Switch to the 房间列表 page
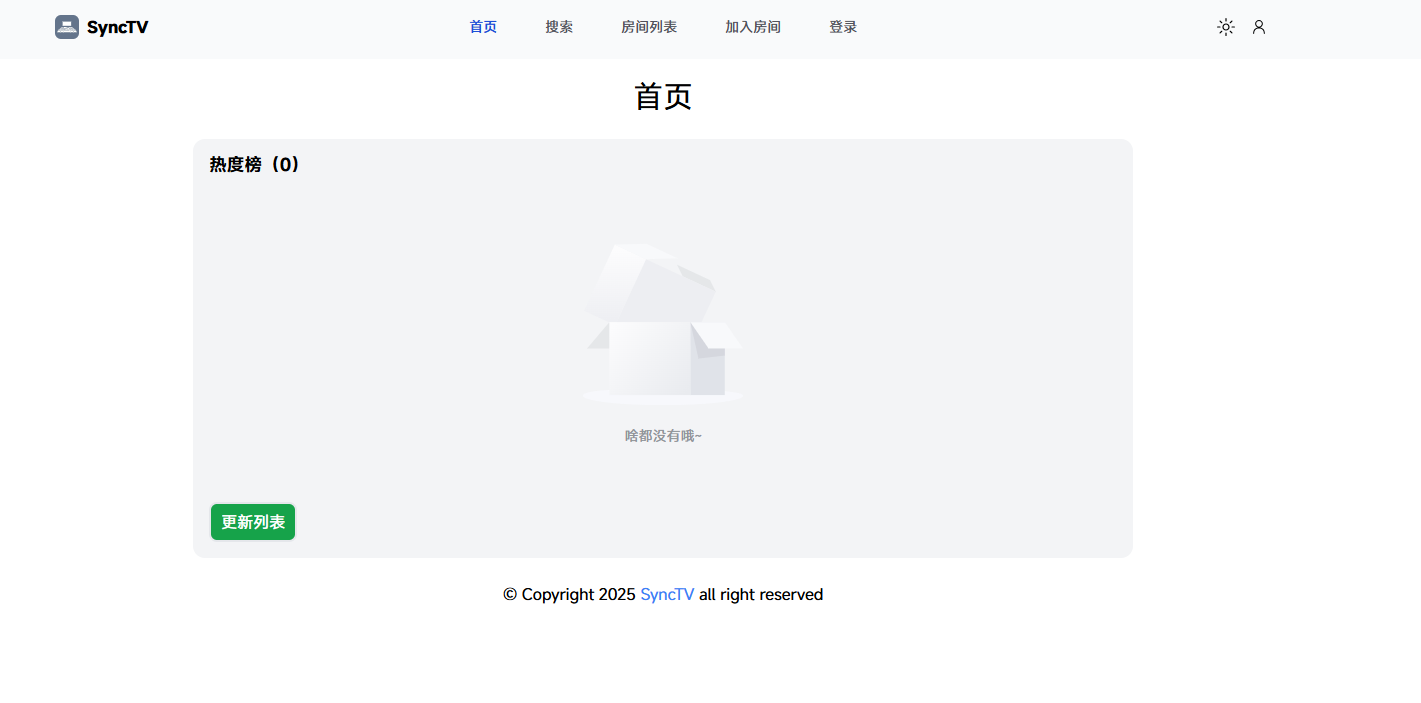 tap(649, 27)
